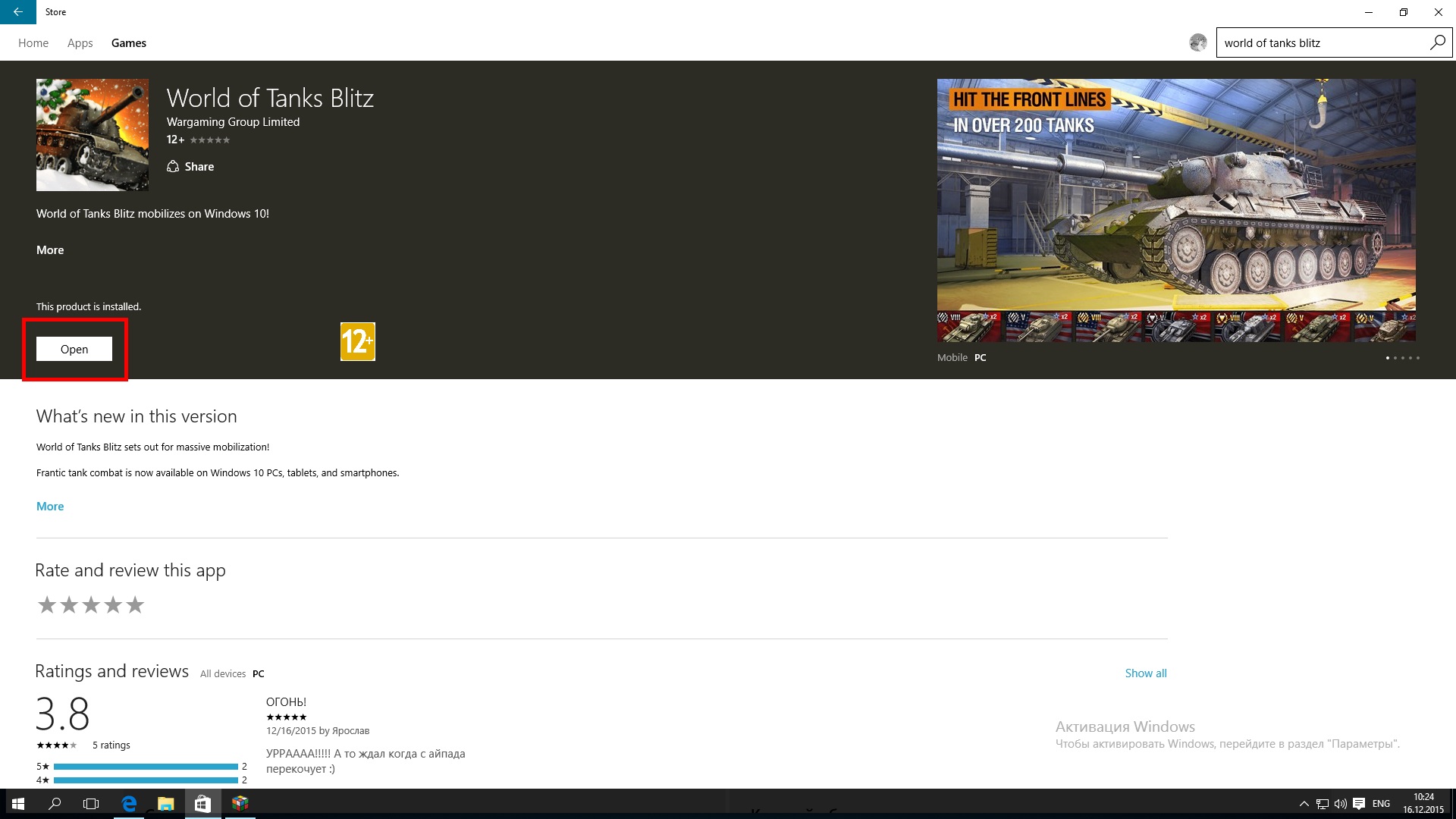This screenshot has height=819, width=1456.
Task: Rate the app one star
Action: [47, 605]
